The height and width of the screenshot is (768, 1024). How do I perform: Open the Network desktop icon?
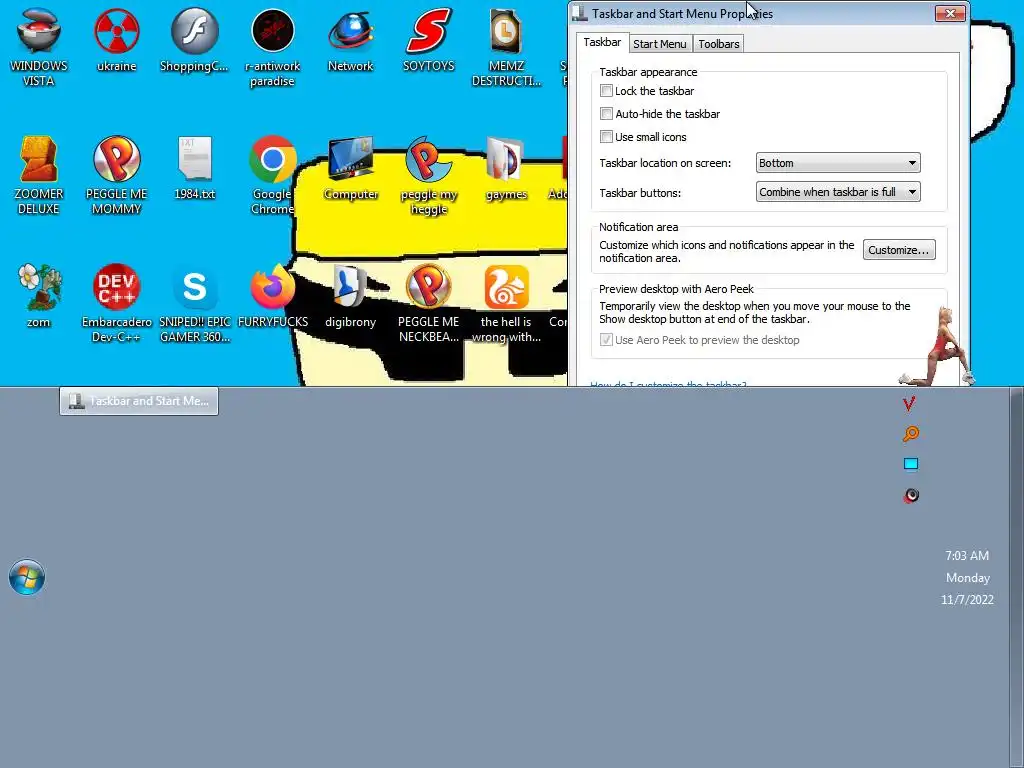point(351,40)
